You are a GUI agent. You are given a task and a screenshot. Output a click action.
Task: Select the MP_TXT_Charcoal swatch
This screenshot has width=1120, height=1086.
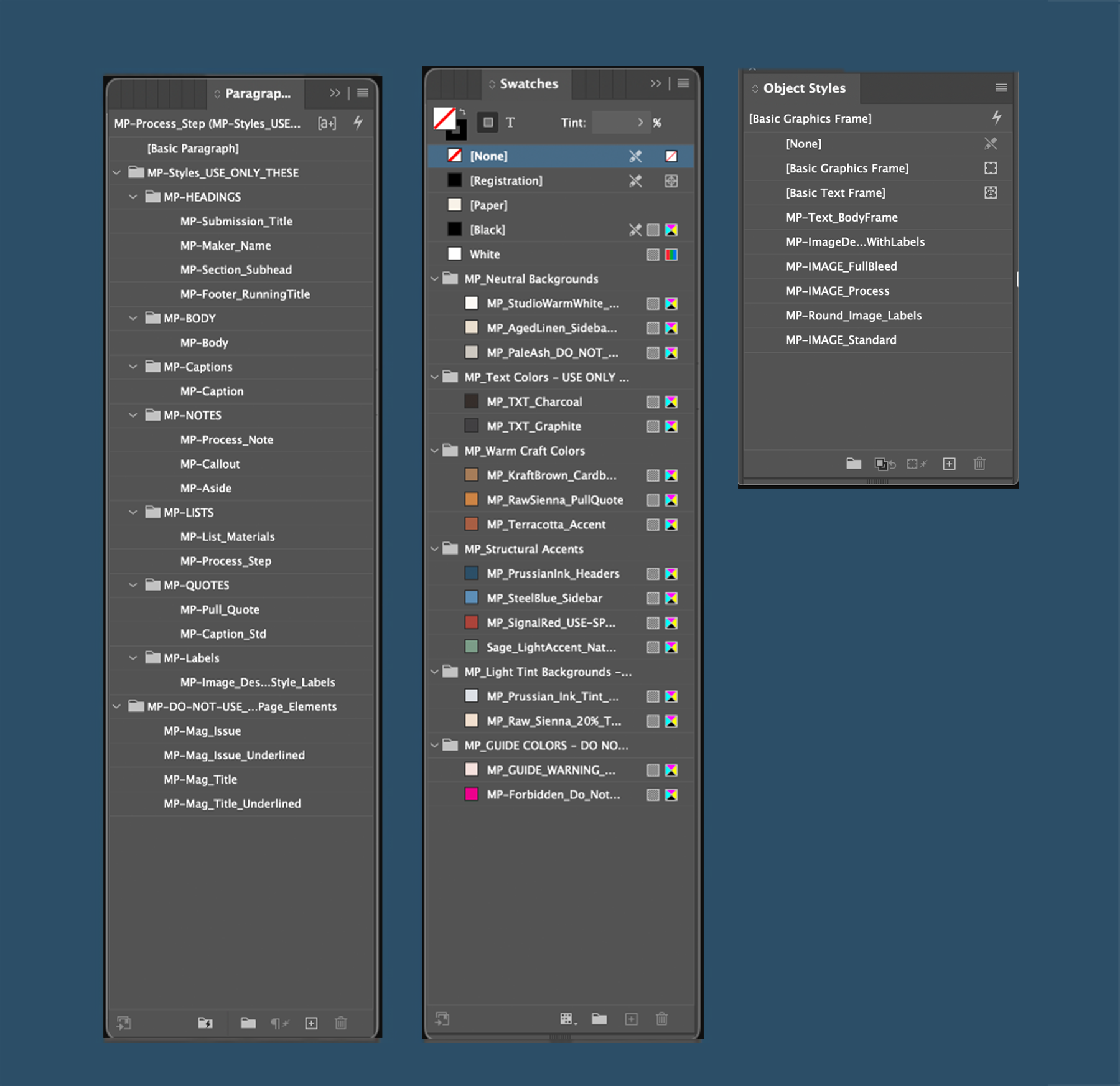click(x=561, y=401)
